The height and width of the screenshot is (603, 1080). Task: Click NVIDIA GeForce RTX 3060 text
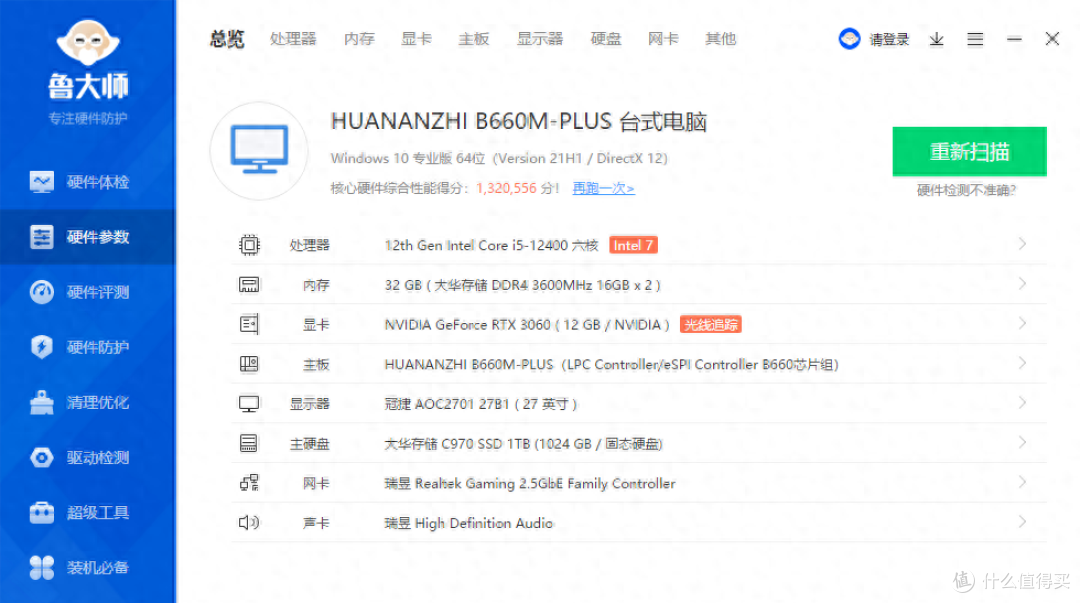point(527,325)
